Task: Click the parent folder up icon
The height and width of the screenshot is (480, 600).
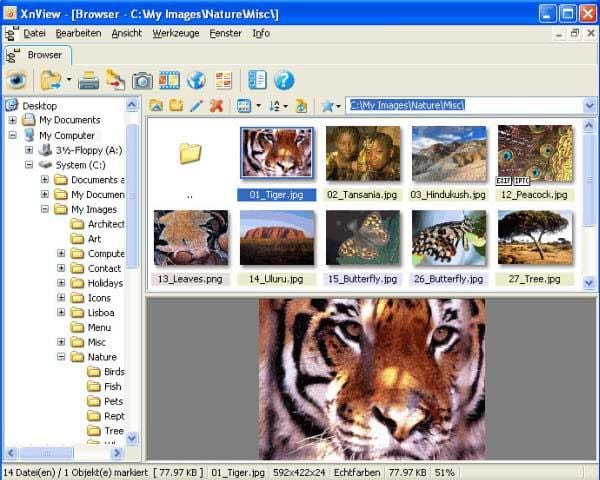Action: coord(156,106)
